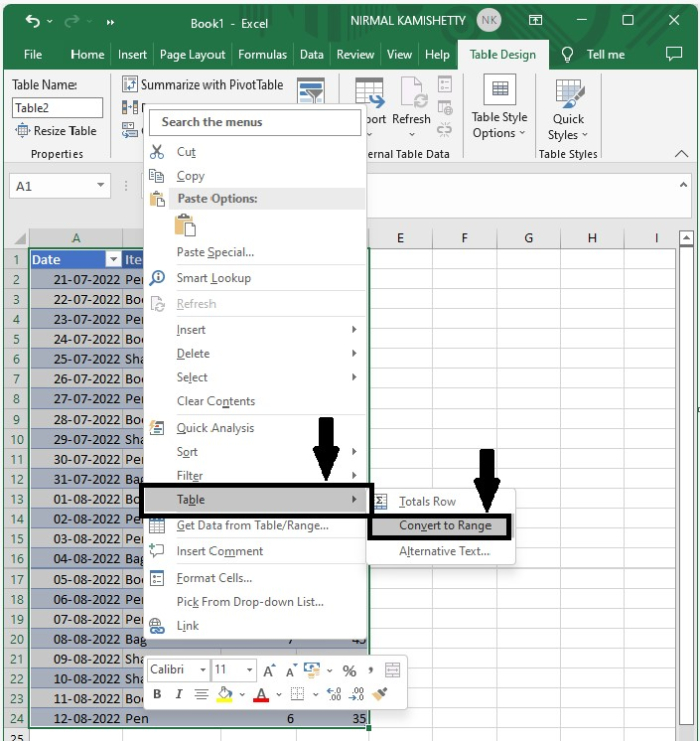Open the Table Style Options menu
This screenshot has height=741, width=700.
499,107
